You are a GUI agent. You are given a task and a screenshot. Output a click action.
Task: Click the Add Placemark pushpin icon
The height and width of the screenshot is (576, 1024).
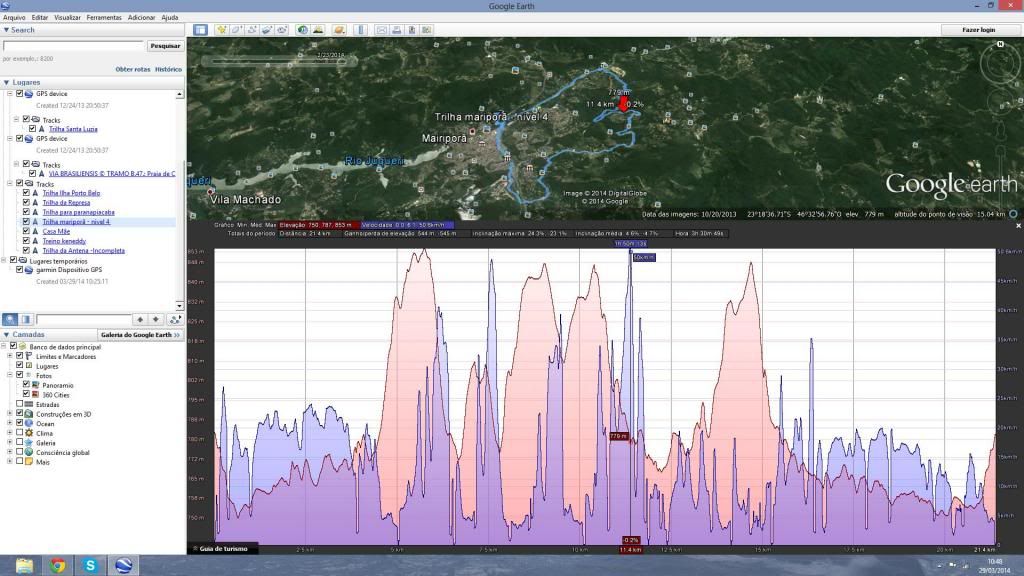221,30
